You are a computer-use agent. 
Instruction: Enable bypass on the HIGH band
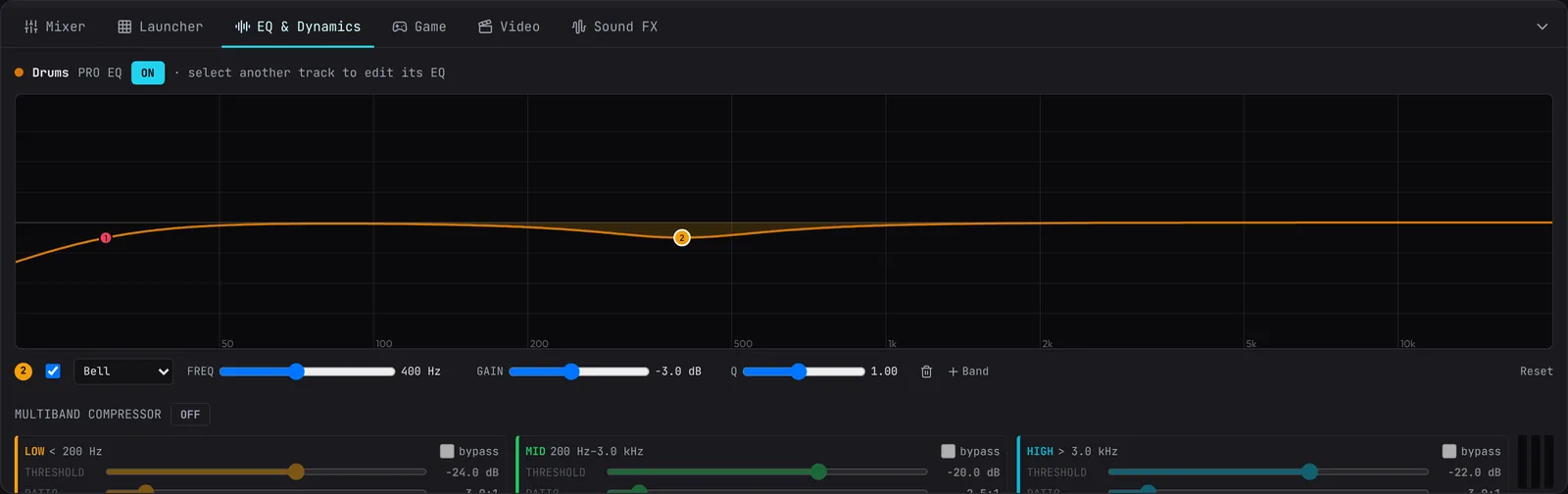(1448, 451)
